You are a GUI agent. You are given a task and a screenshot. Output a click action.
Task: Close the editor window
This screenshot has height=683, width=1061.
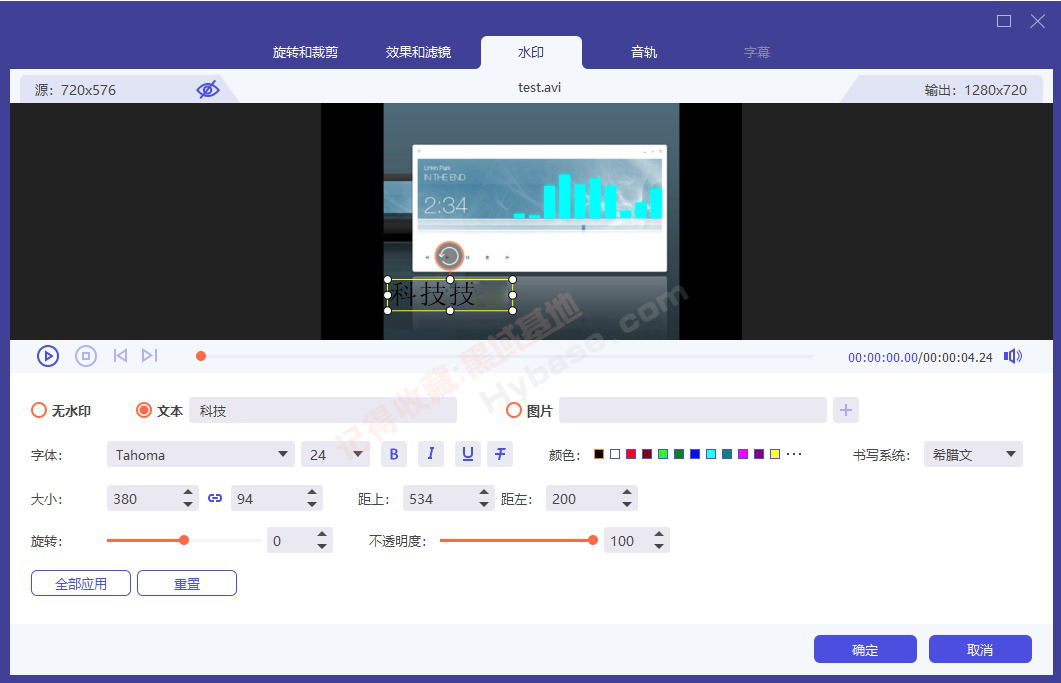tap(1037, 21)
